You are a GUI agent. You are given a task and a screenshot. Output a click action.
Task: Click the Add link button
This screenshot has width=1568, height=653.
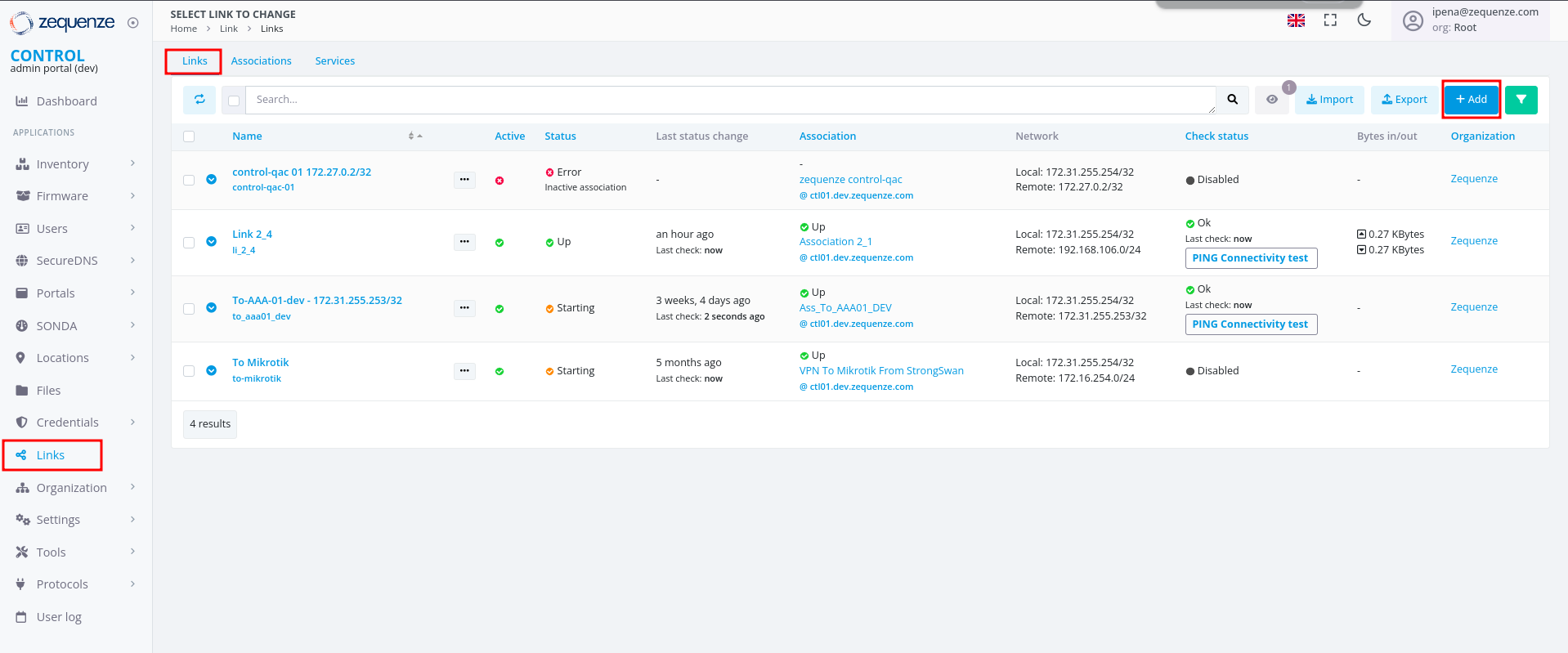[1471, 100]
